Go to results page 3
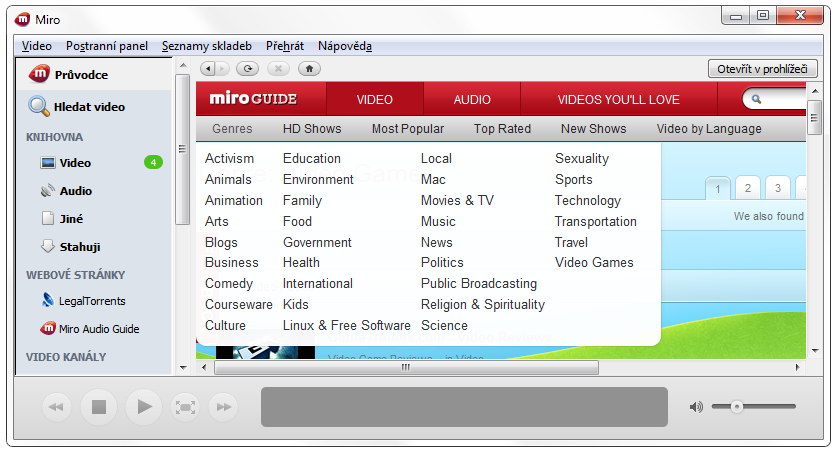 click(x=778, y=188)
